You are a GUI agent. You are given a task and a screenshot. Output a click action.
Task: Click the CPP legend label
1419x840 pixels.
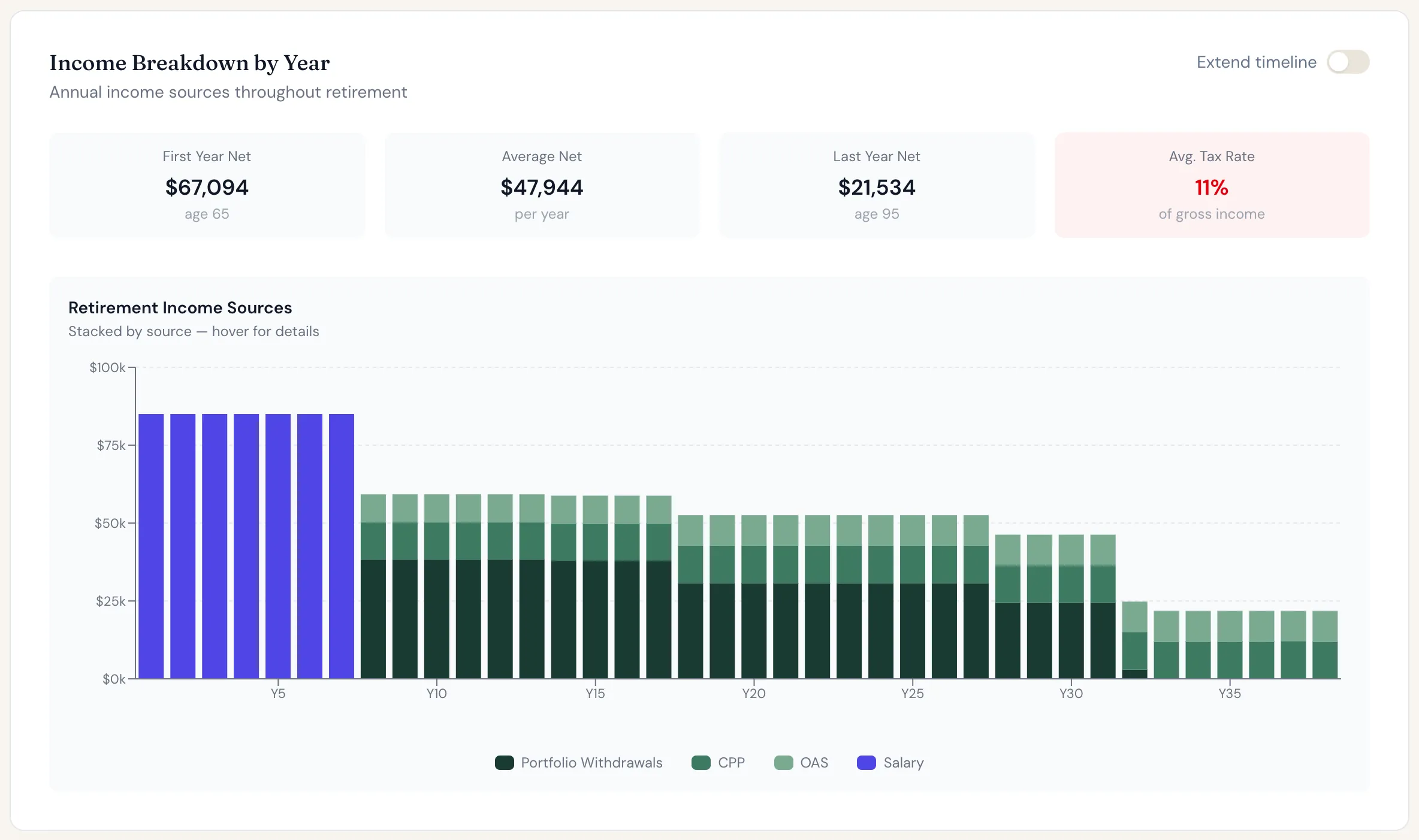point(731,763)
